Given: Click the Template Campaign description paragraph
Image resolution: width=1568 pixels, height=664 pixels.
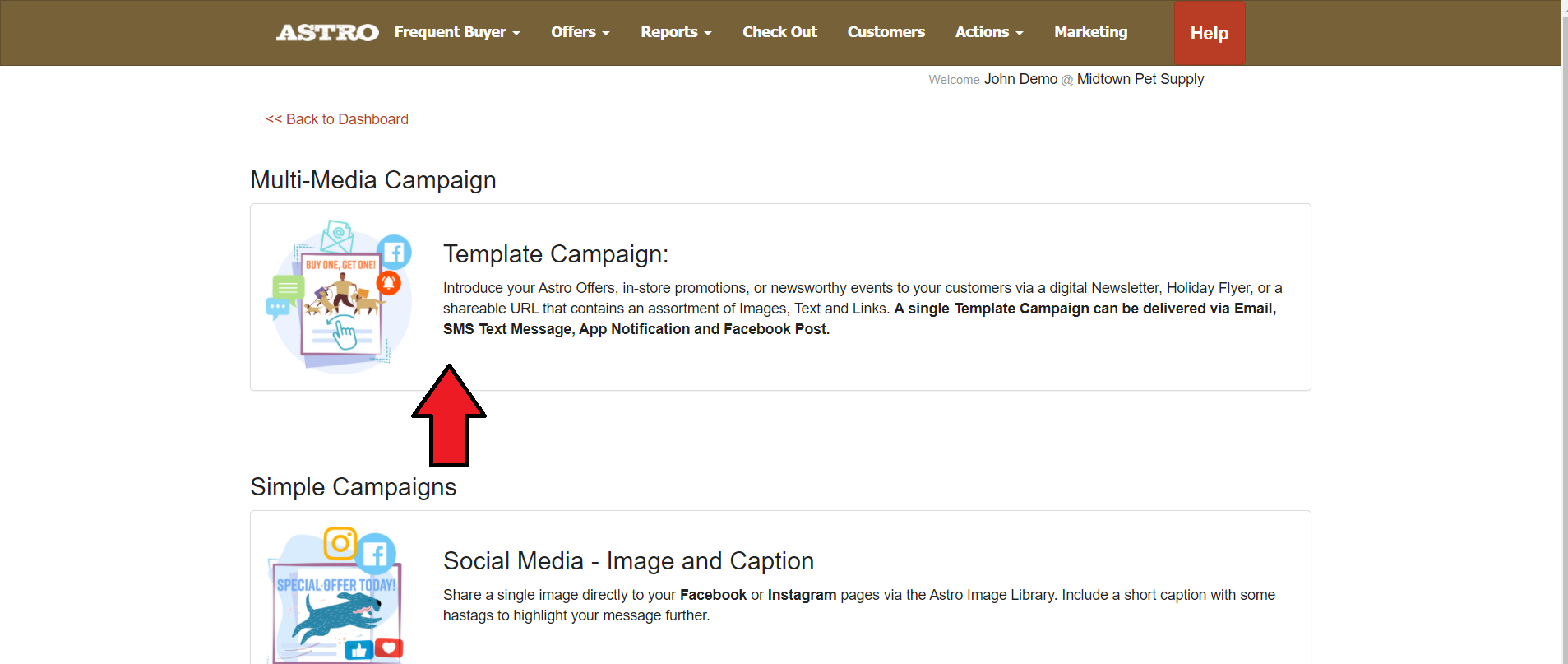Looking at the screenshot, I should pyautogui.click(x=863, y=309).
